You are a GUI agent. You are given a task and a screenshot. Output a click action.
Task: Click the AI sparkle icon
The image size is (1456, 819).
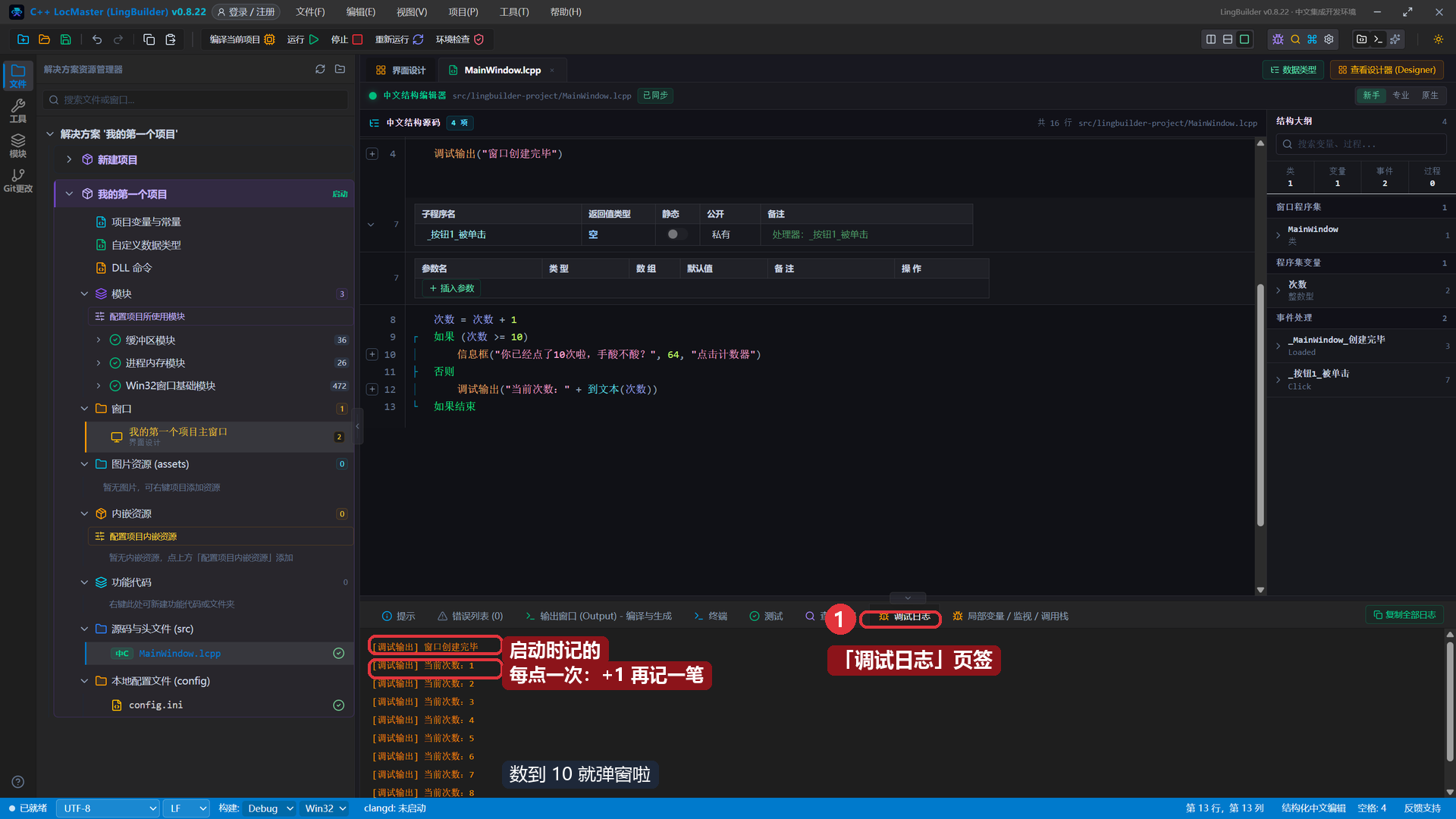pos(1395,39)
